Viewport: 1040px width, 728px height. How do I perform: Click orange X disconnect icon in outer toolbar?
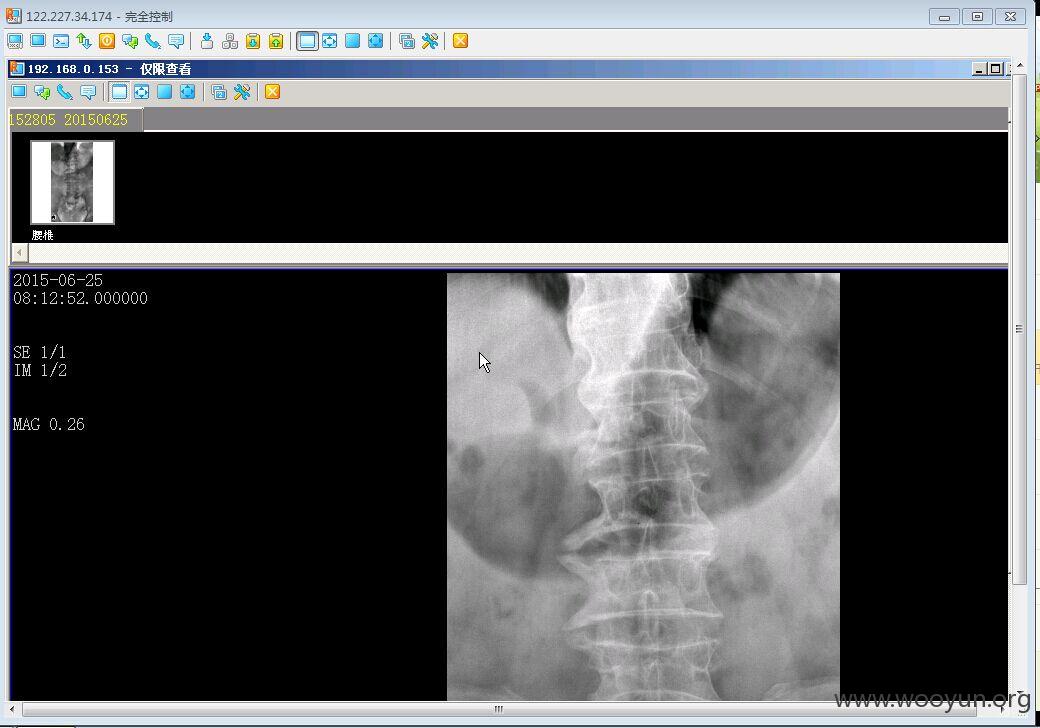coord(460,41)
